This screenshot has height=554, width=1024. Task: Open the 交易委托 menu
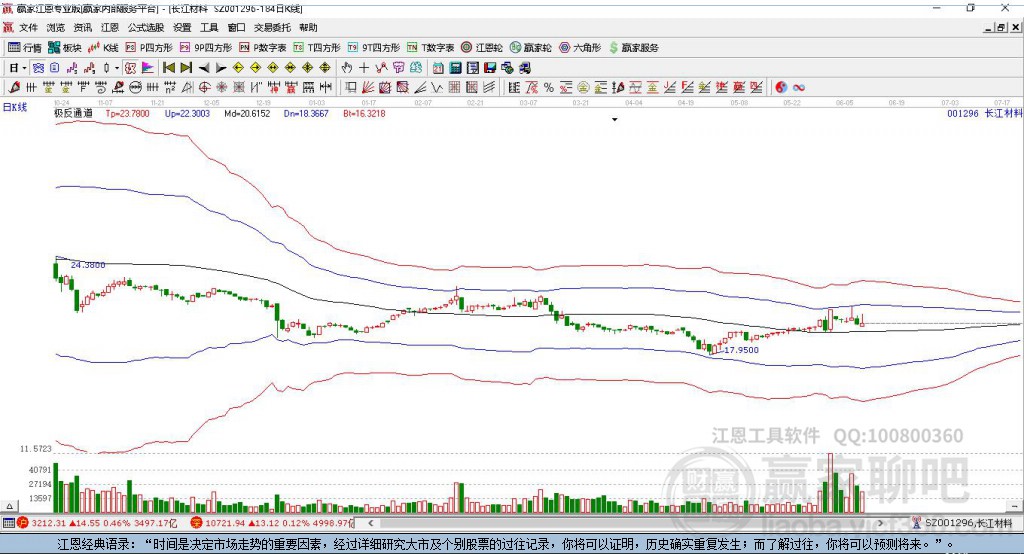(272, 27)
